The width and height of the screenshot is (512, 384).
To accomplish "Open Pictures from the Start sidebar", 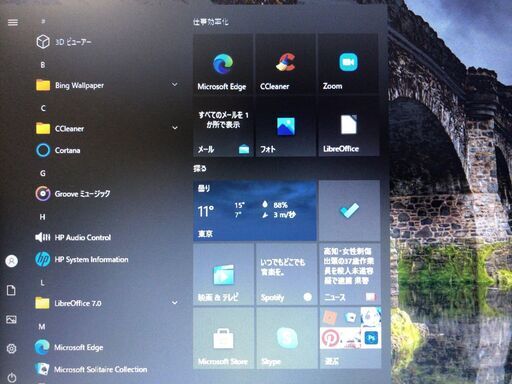I will (x=11, y=319).
